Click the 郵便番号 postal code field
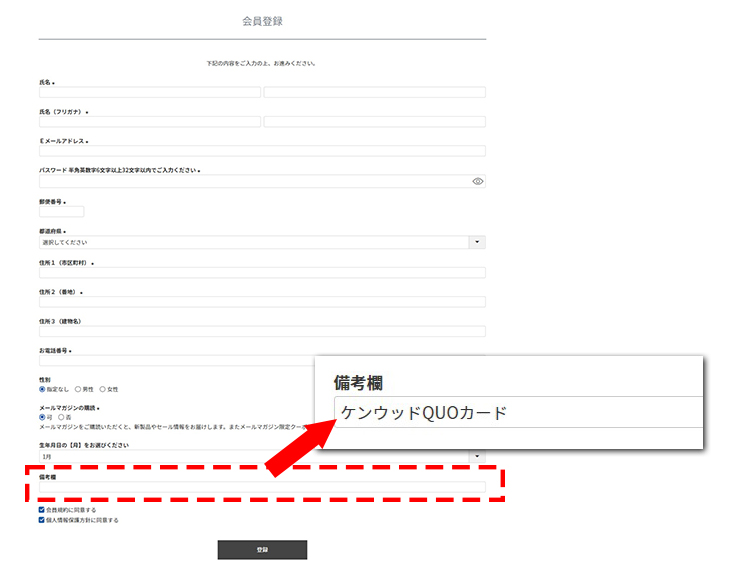Viewport: 750px width, 561px height. tap(61, 212)
